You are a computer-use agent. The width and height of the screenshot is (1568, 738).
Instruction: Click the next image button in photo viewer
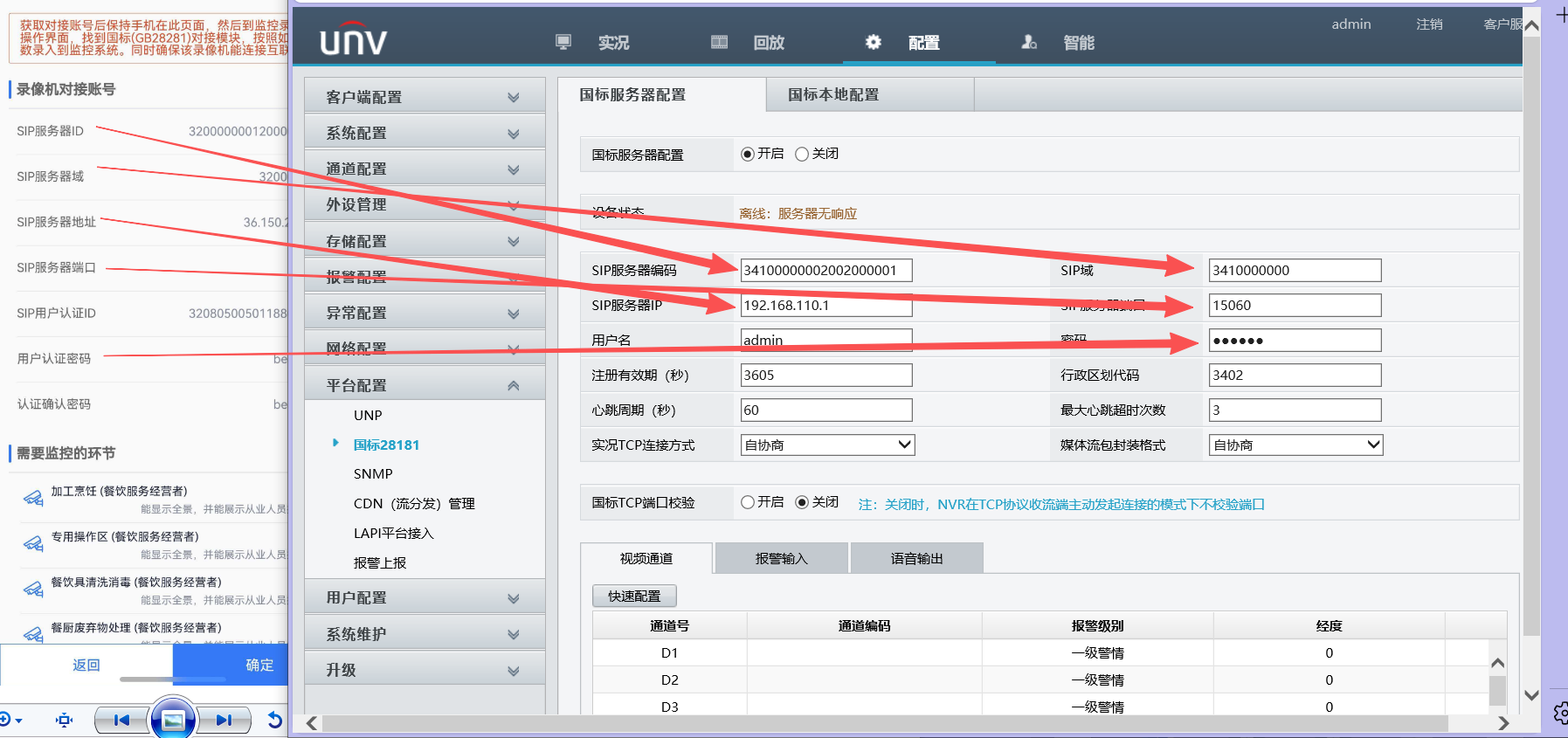point(224,720)
